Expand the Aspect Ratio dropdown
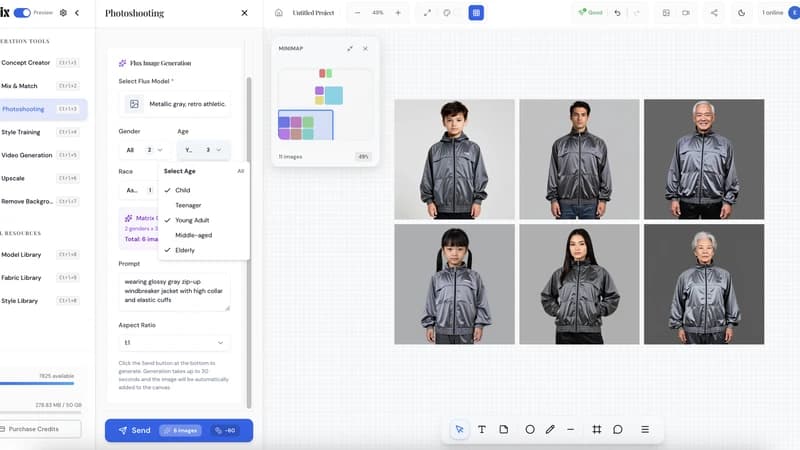 [174, 342]
